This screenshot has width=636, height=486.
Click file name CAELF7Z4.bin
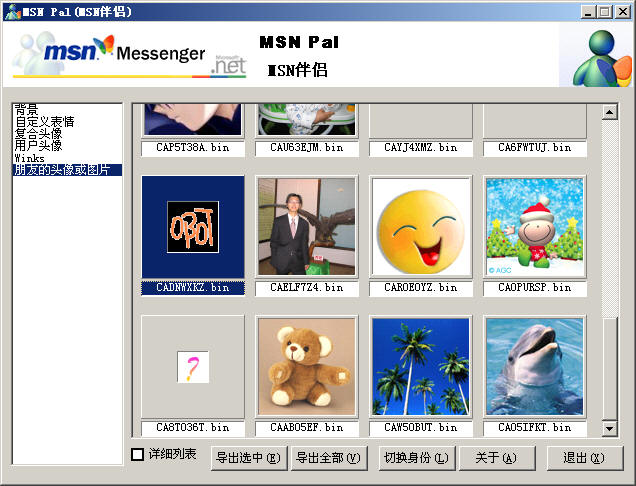coord(307,288)
